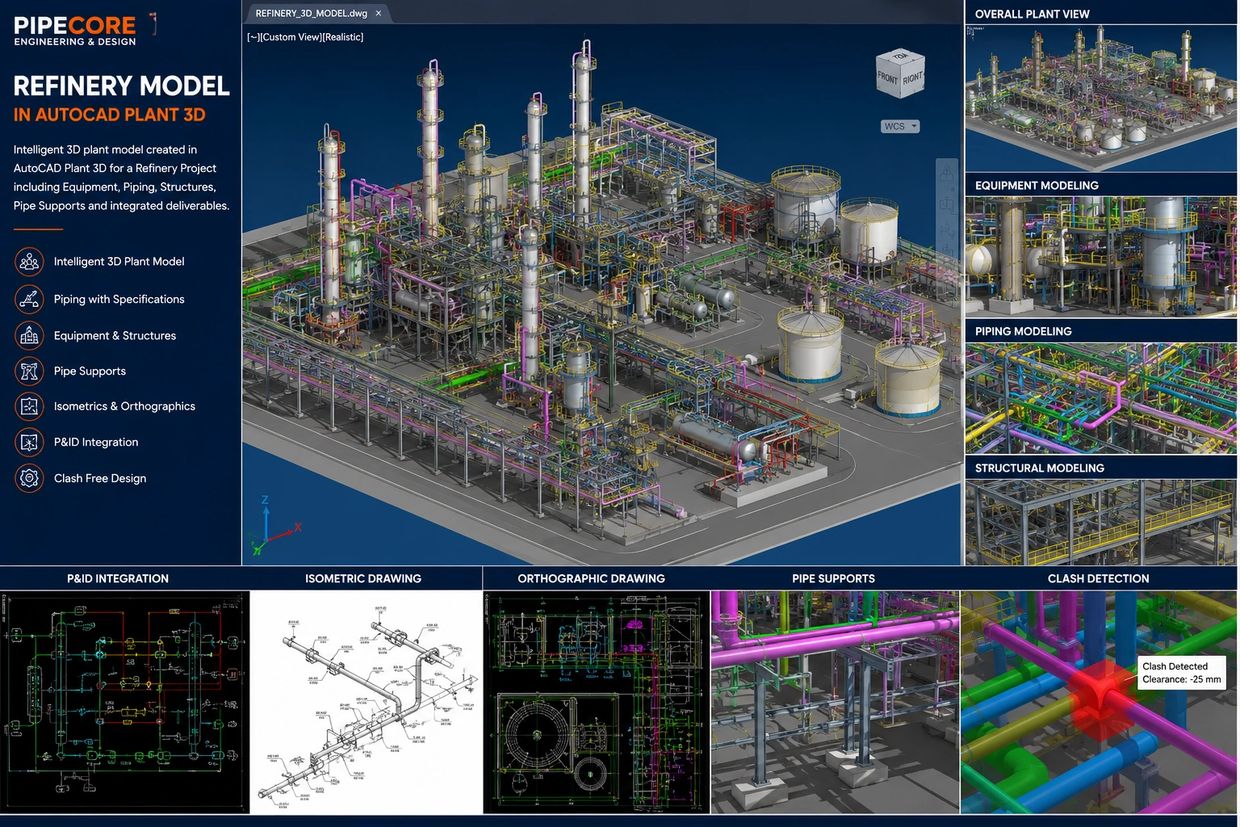Image resolution: width=1240 pixels, height=827 pixels.
Task: Click the Pipe Supports sidebar label
Action: (x=90, y=371)
